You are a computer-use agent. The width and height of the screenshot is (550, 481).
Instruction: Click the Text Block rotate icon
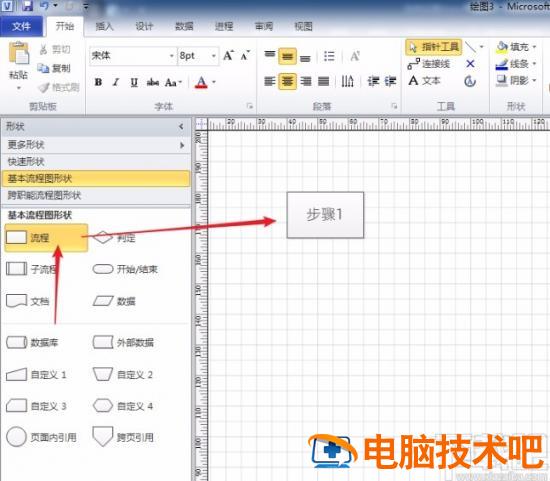[470, 81]
